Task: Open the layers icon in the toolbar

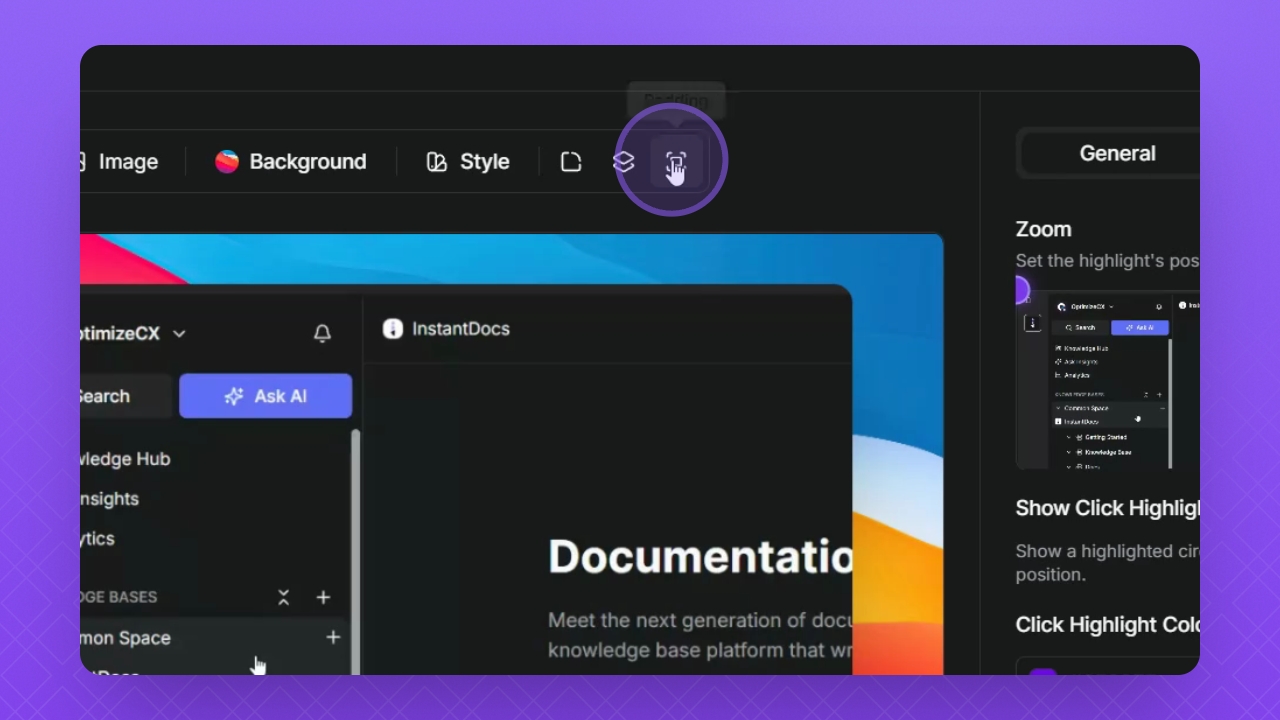Action: point(623,161)
